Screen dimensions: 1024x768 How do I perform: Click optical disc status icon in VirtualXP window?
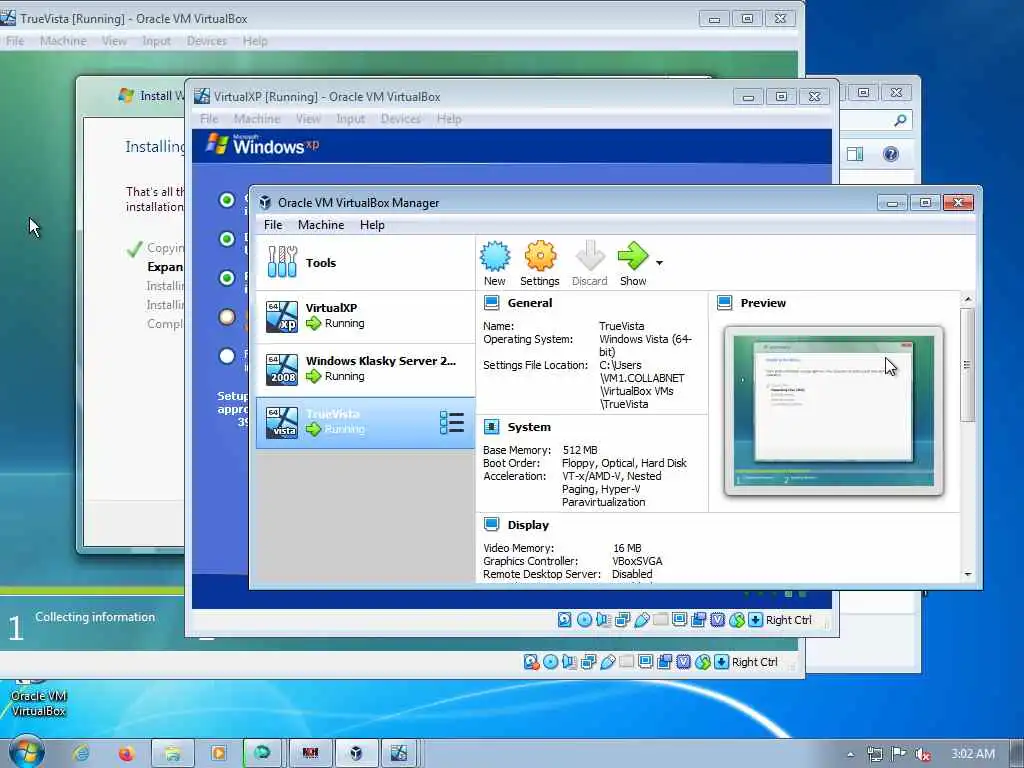pyautogui.click(x=584, y=620)
